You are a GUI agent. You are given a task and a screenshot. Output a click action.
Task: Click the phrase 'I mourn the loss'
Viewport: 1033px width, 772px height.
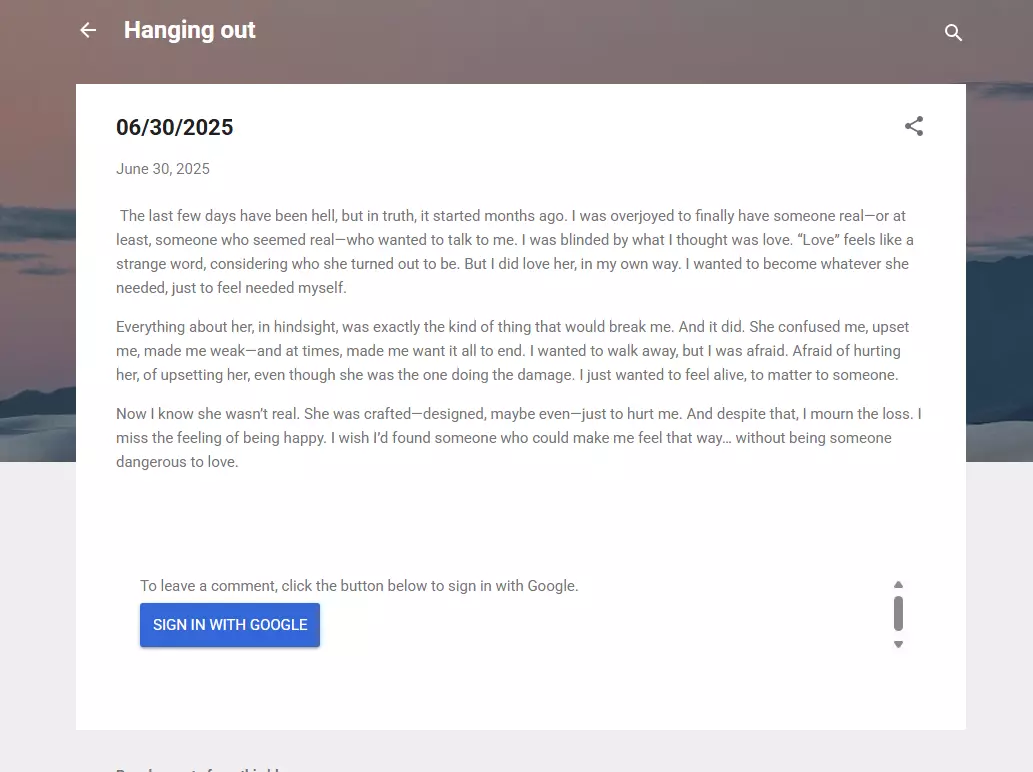857,414
